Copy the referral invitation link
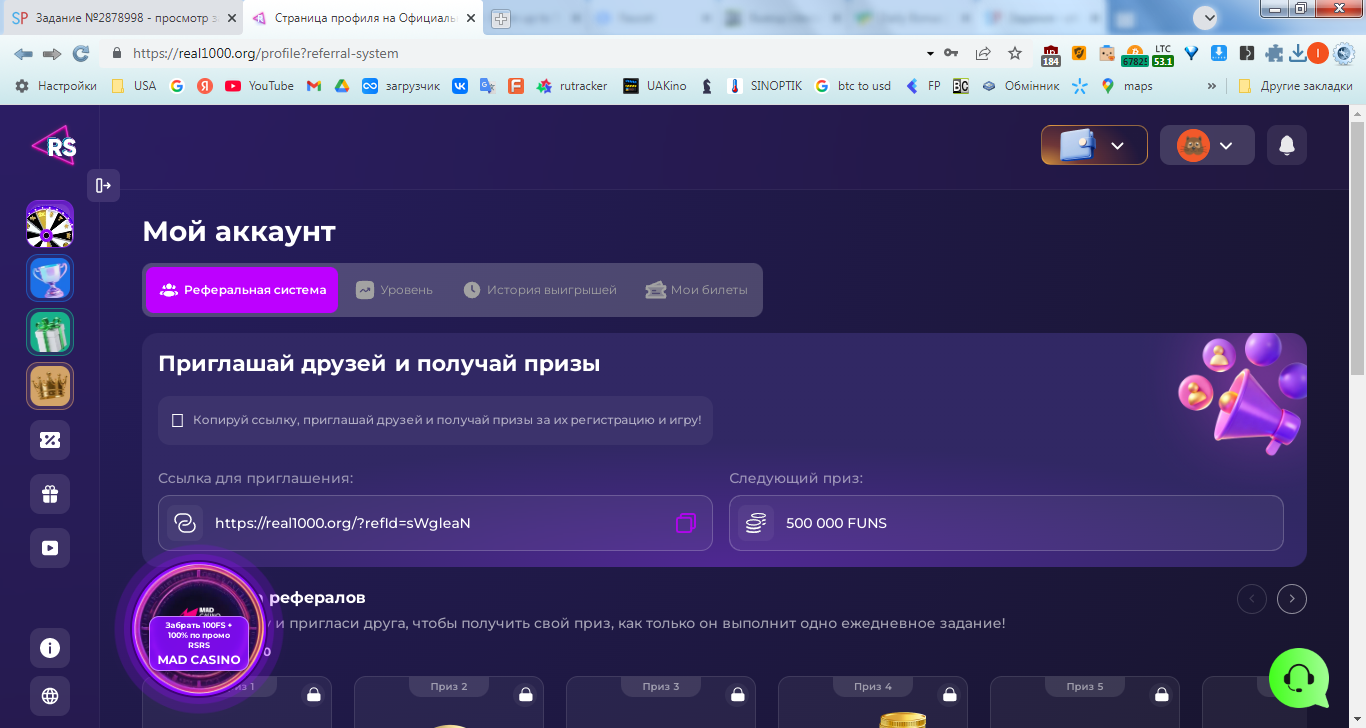This screenshot has width=1366, height=728. pos(685,523)
